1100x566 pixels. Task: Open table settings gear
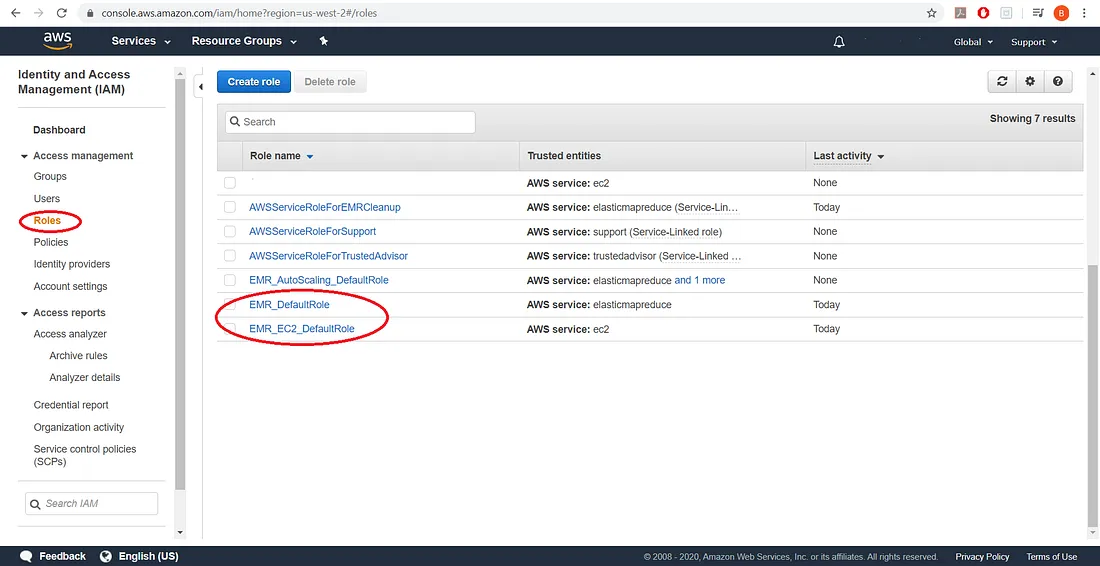[1030, 81]
